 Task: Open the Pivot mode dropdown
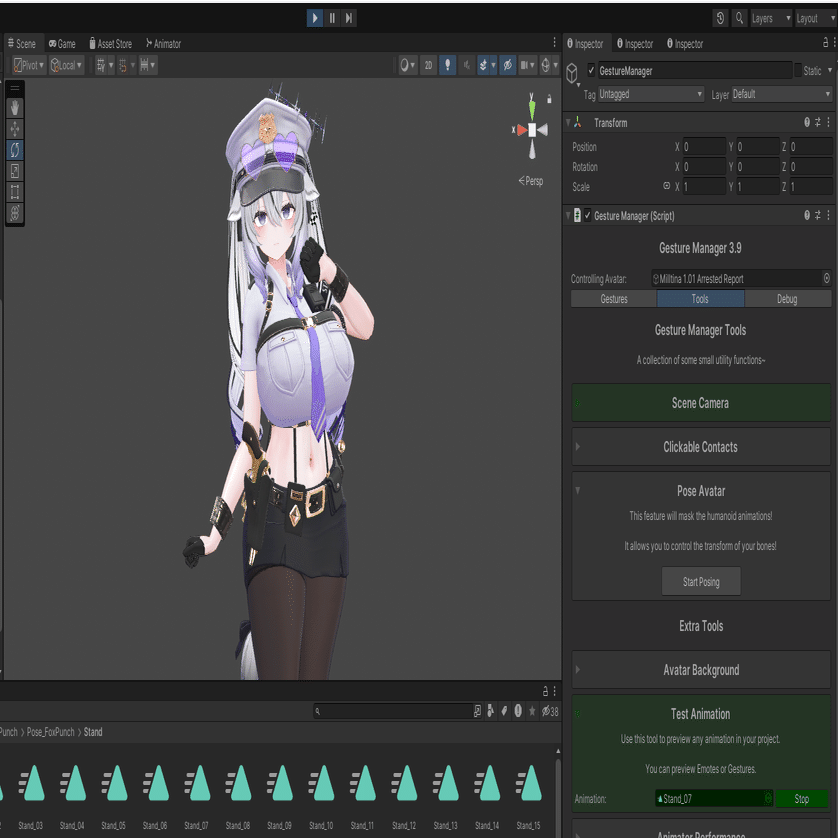(29, 65)
